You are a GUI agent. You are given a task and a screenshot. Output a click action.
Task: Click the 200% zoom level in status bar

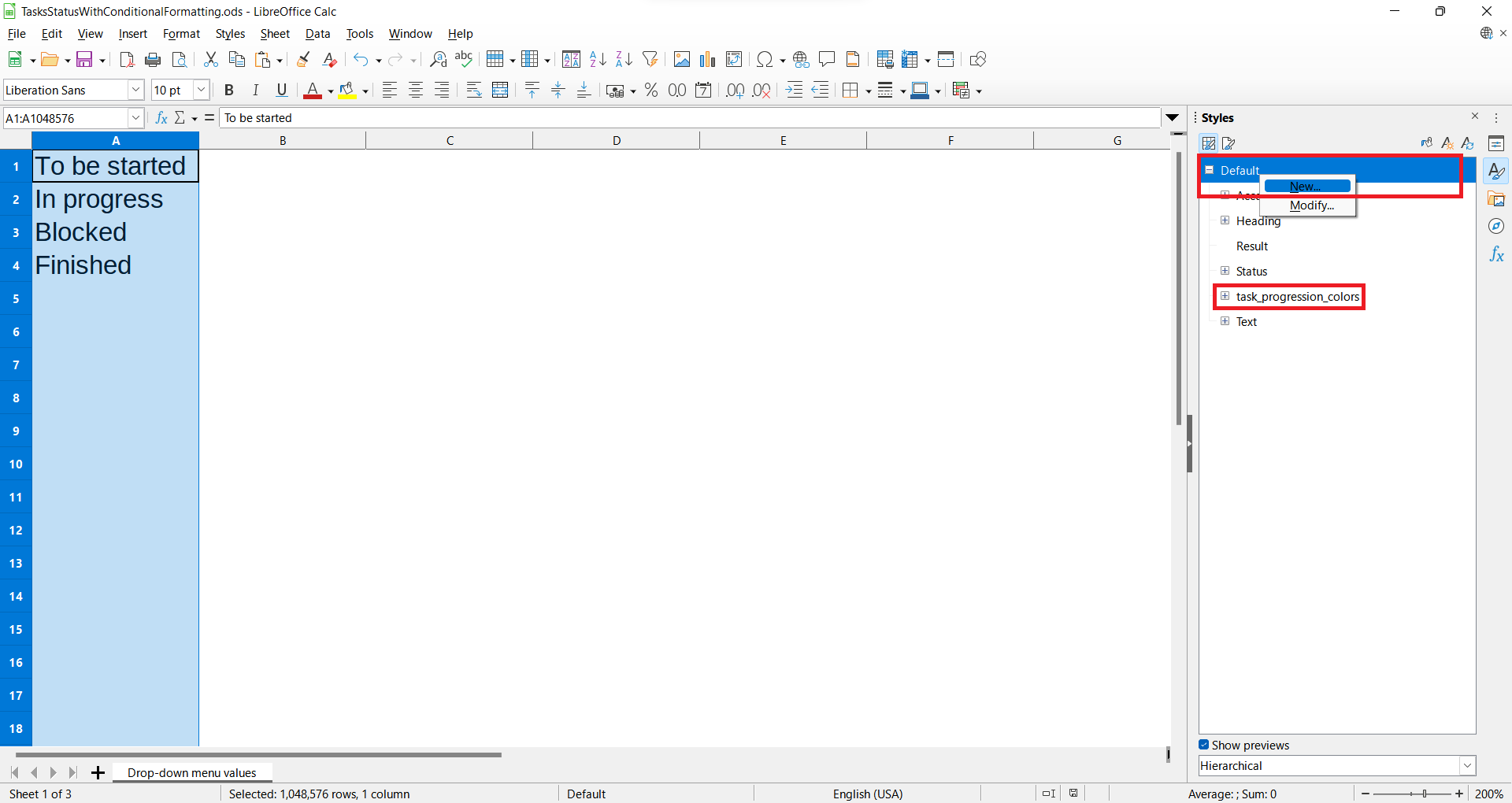click(1488, 794)
